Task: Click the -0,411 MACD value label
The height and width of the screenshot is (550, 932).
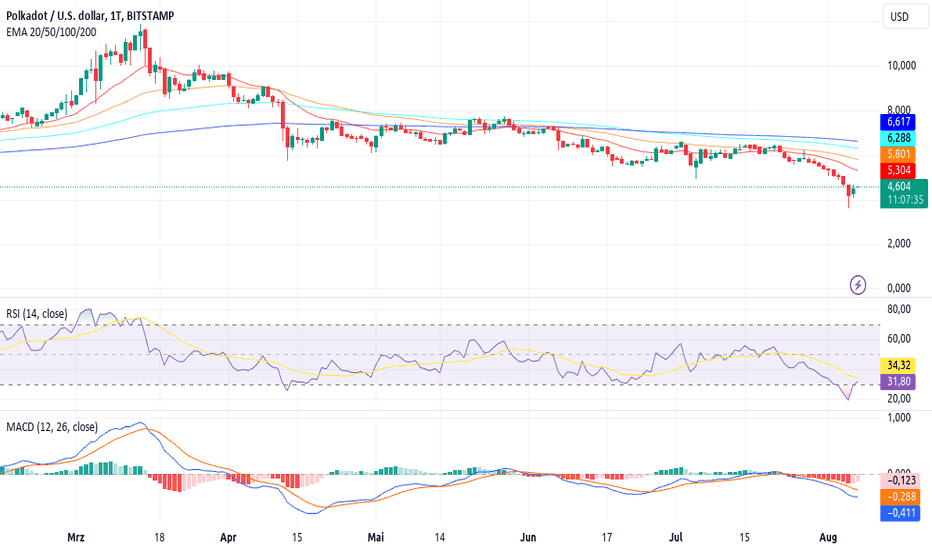Action: coord(900,512)
